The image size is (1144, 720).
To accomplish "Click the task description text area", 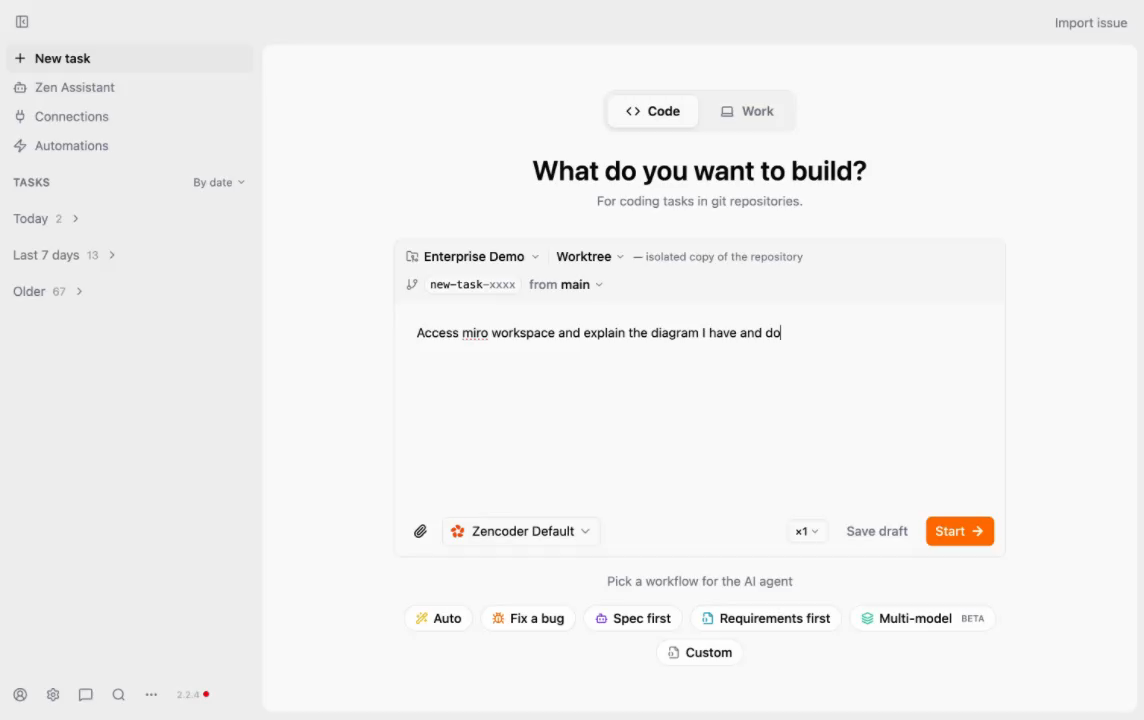I will pos(700,405).
